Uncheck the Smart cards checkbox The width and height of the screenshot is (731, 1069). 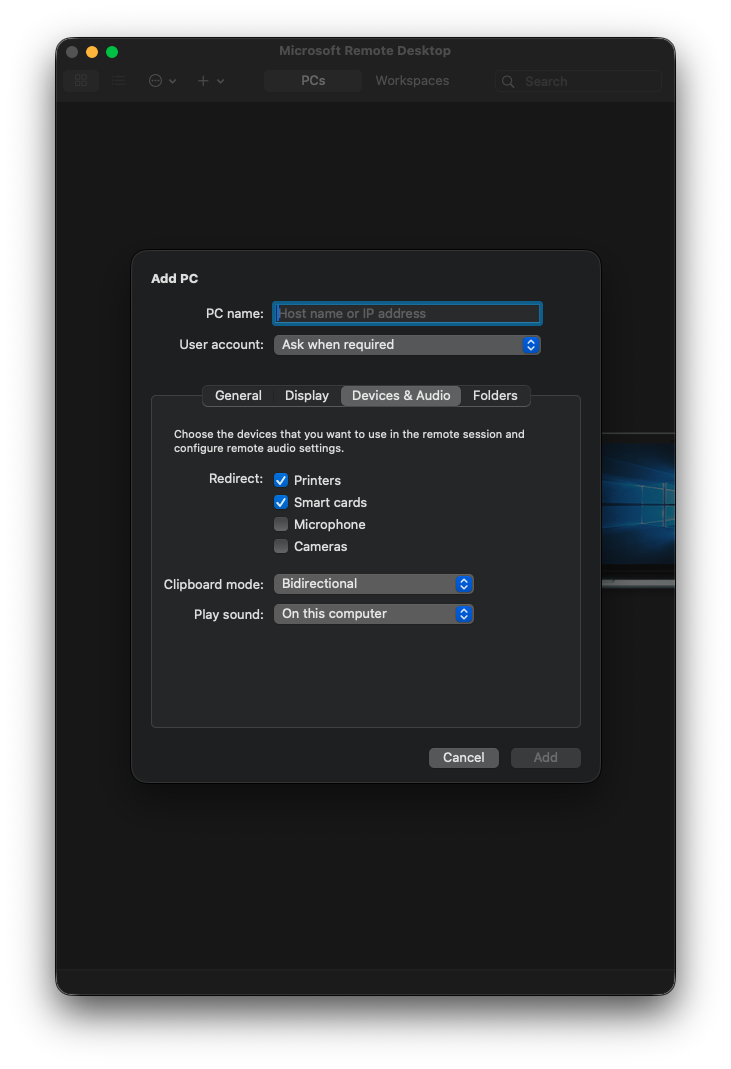(281, 502)
